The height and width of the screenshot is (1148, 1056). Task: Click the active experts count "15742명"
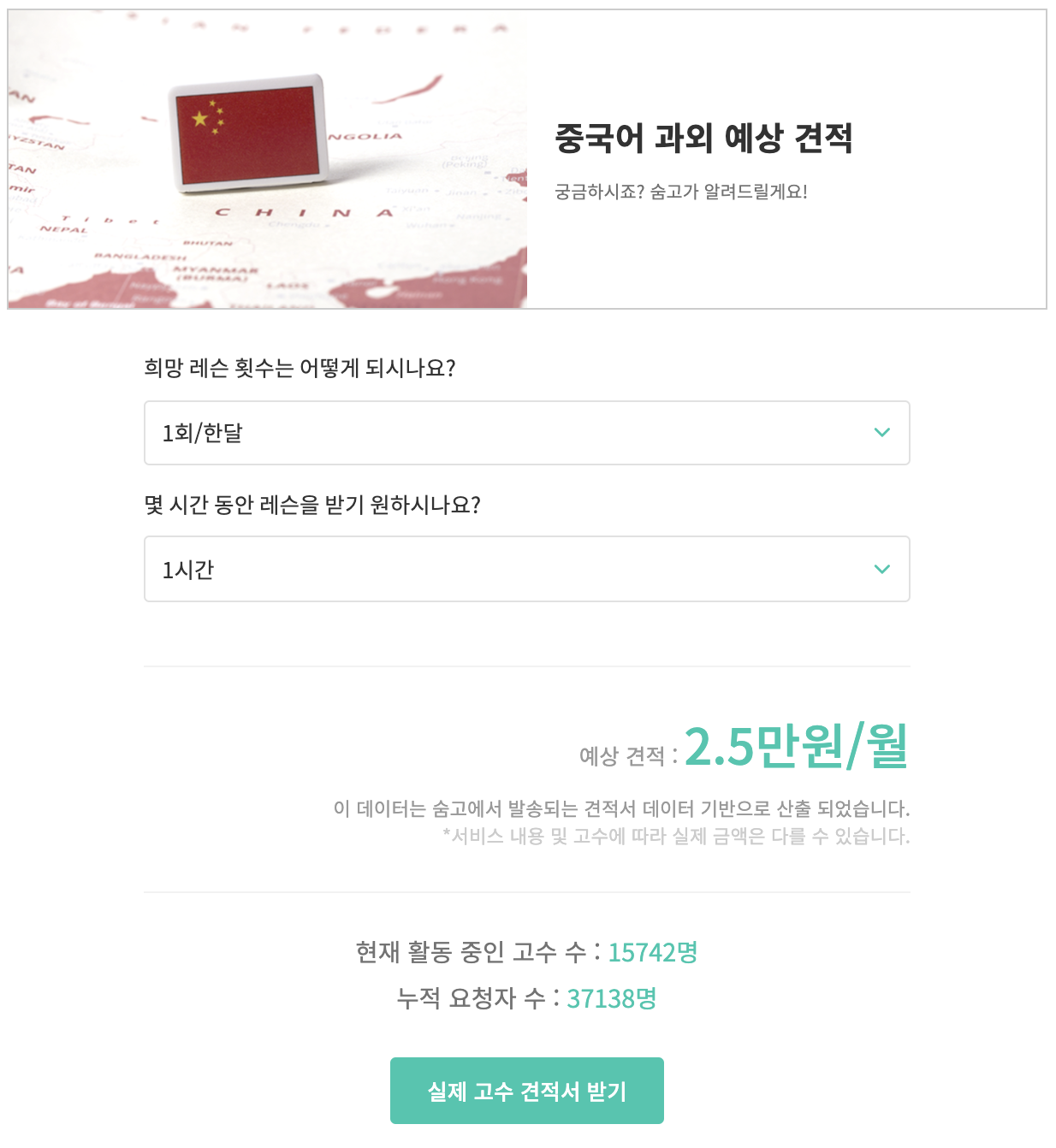coord(653,952)
